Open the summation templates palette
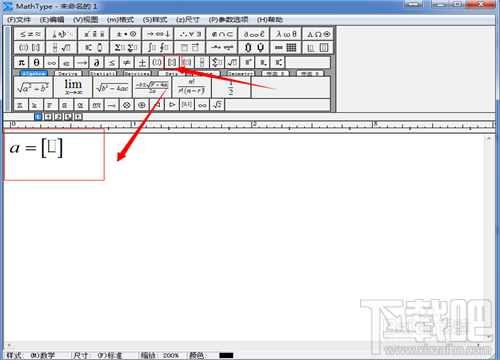 point(126,48)
